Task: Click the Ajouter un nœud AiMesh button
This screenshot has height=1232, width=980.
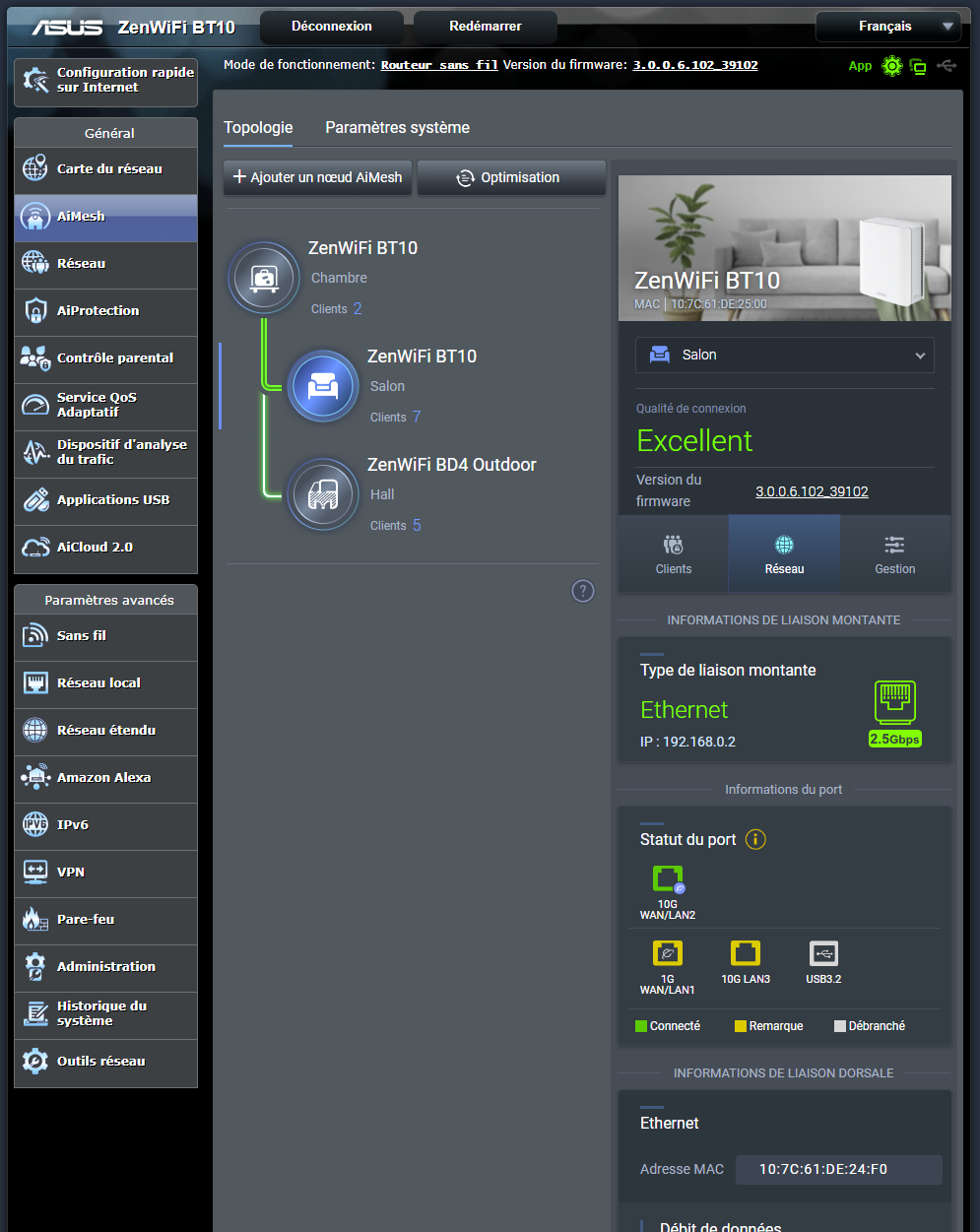Action: pyautogui.click(x=317, y=177)
